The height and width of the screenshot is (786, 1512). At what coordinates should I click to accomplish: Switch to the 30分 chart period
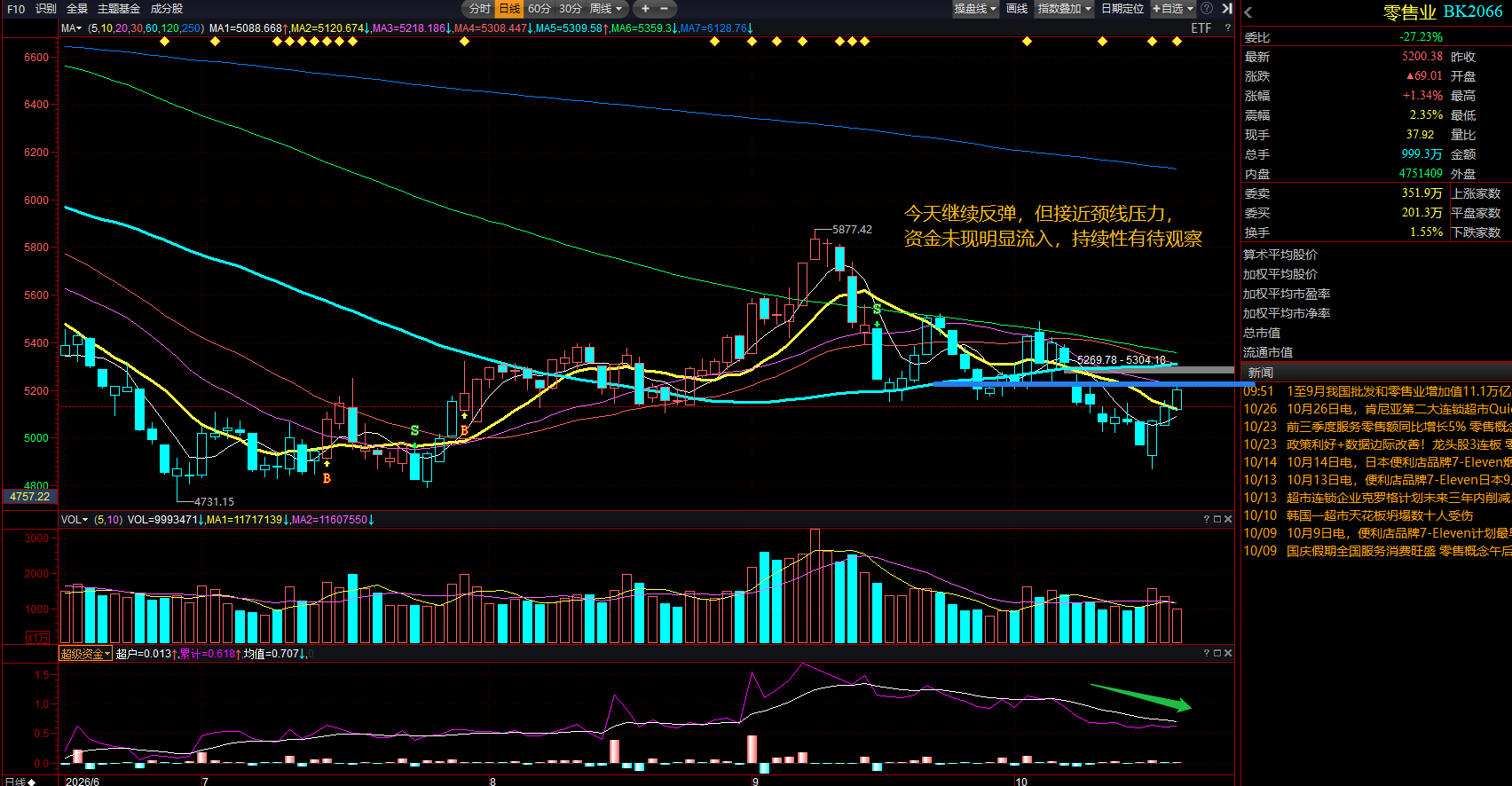571,8
